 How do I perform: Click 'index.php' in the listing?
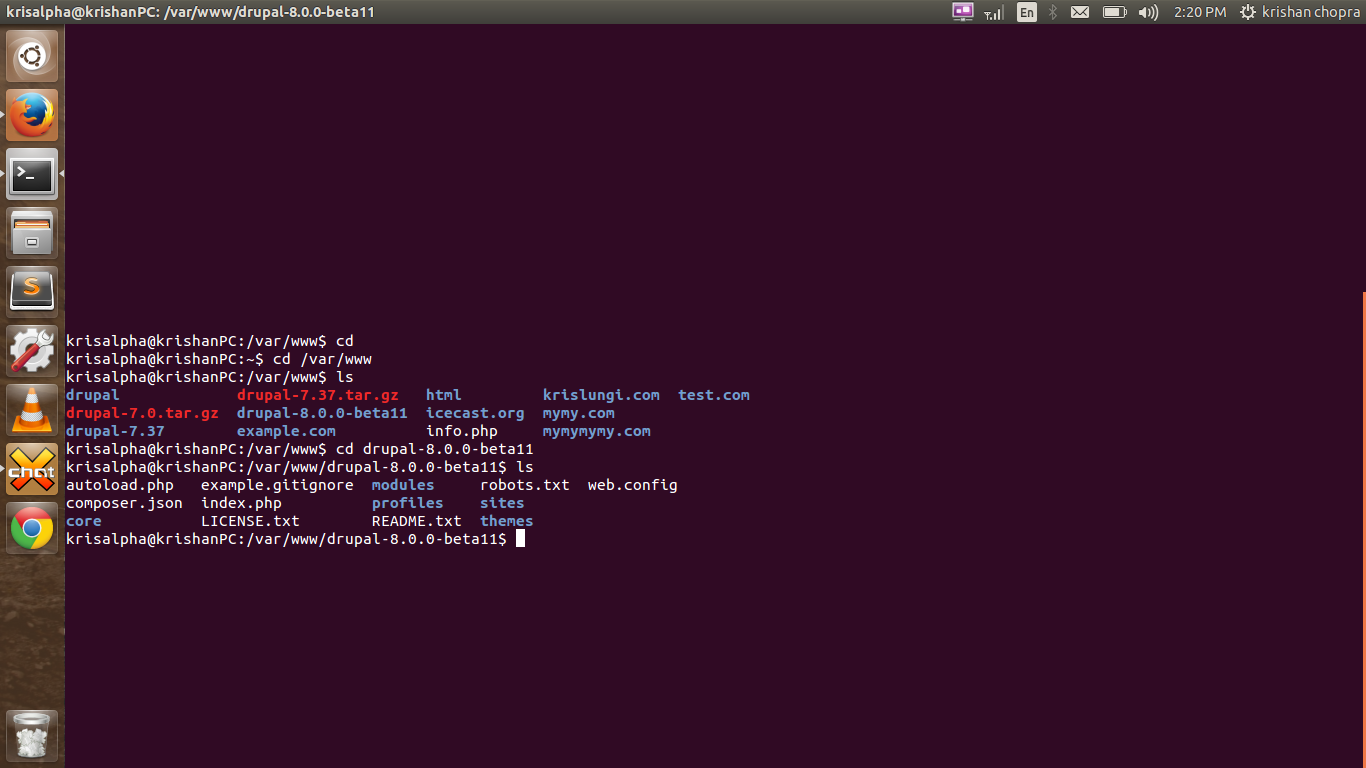(241, 503)
